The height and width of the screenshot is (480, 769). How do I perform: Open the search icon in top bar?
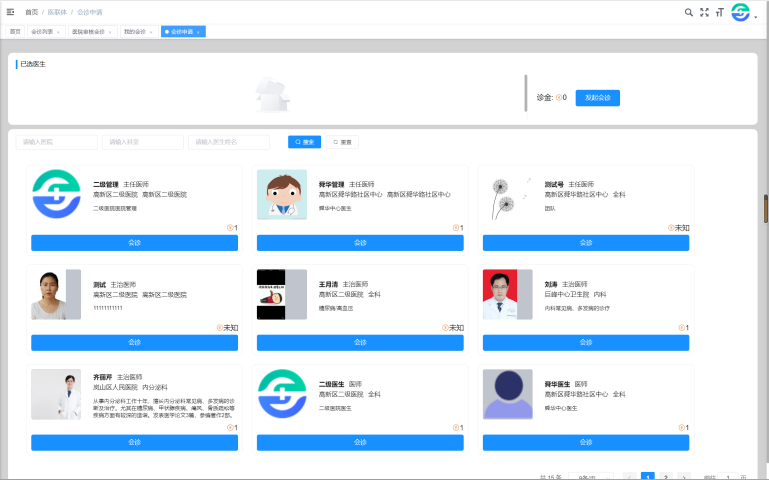pyautogui.click(x=688, y=12)
